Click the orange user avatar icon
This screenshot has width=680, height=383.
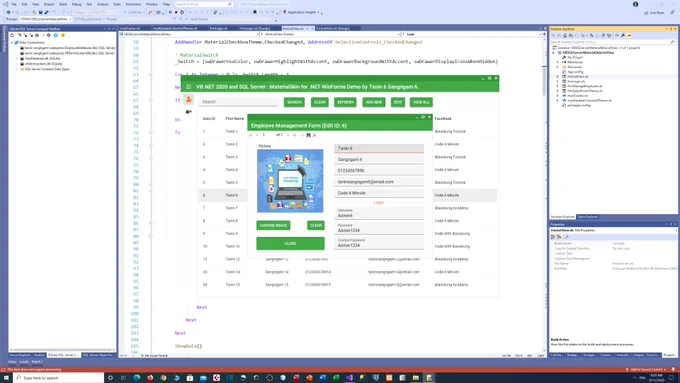[189, 100]
